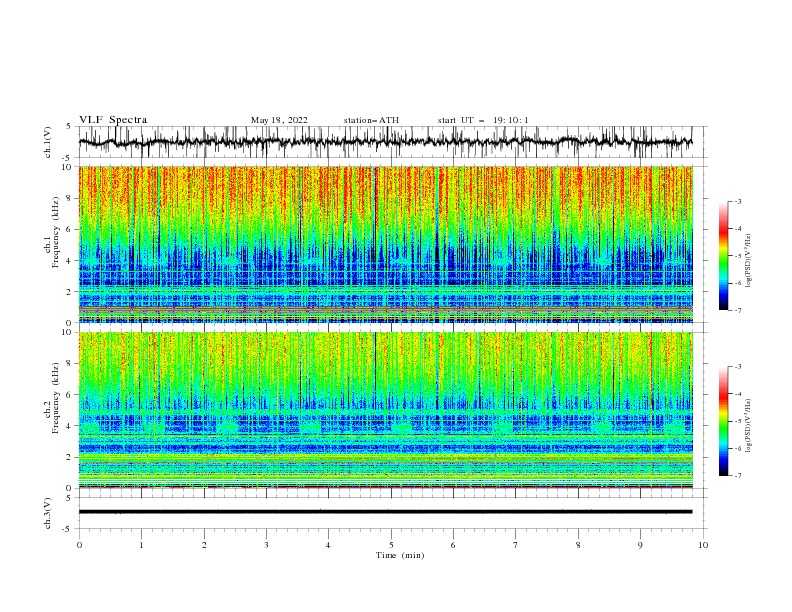
Task: Click the "ch.3(V)" axis label
Action: (48, 513)
